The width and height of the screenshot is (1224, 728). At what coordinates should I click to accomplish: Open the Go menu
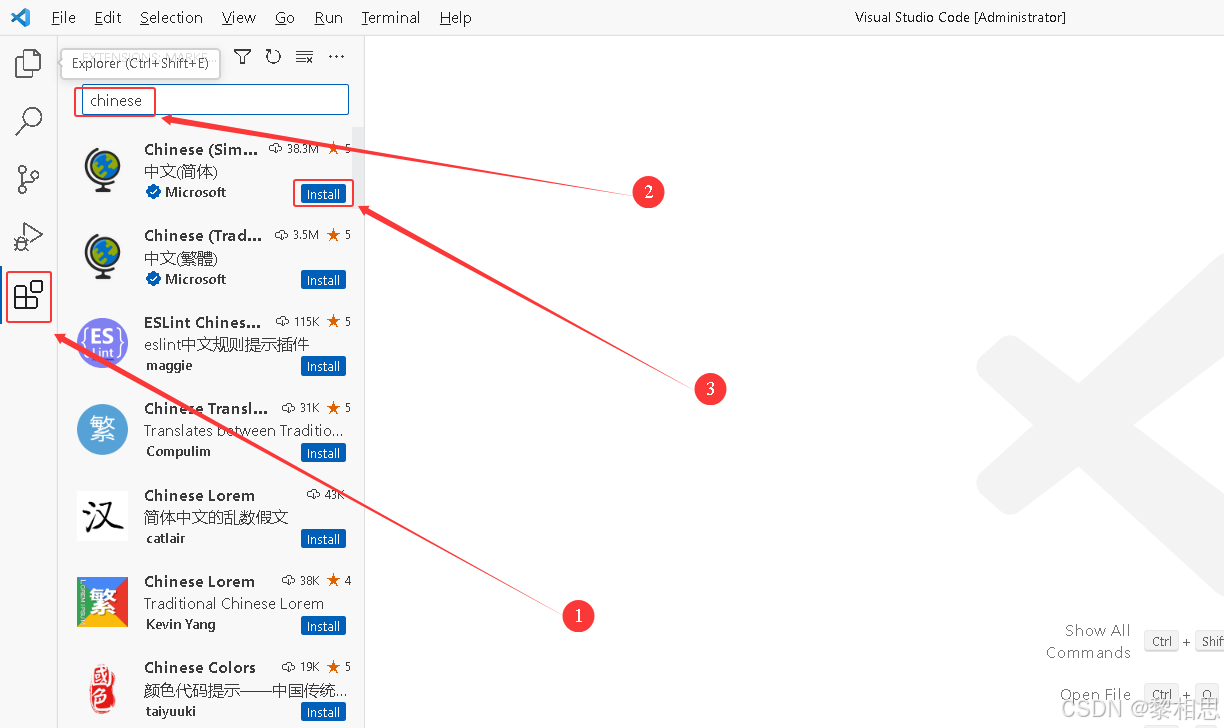[x=285, y=17]
